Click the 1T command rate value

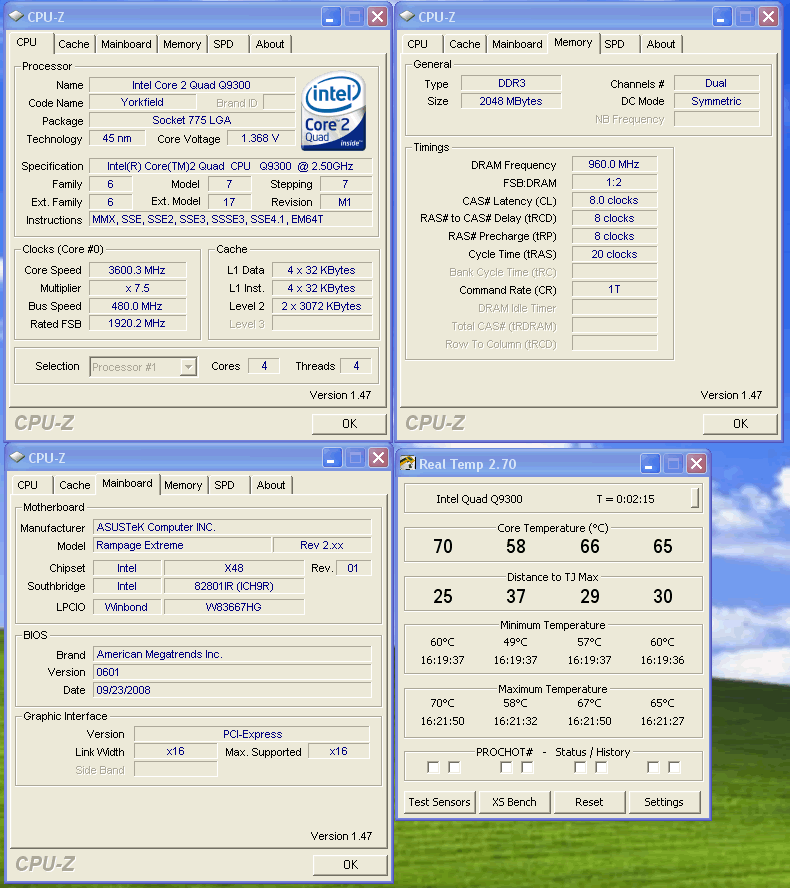tap(614, 289)
